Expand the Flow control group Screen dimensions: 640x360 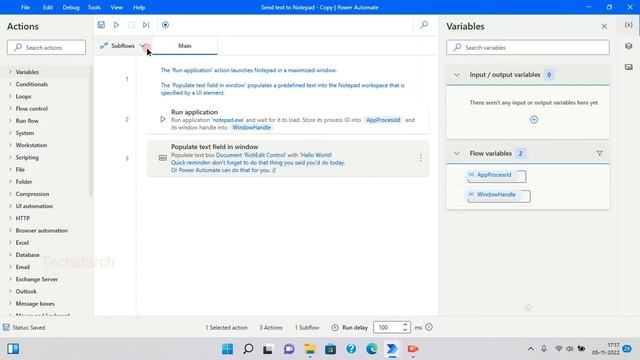click(x=10, y=109)
